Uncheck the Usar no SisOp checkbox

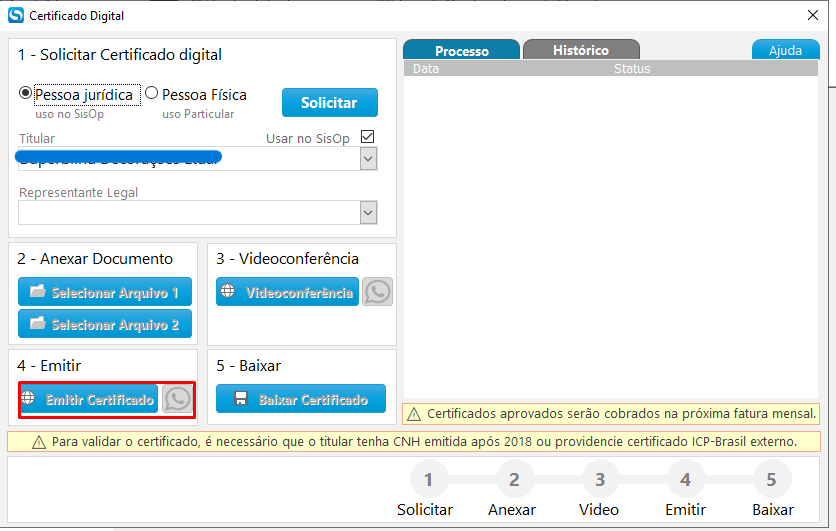pos(367,137)
